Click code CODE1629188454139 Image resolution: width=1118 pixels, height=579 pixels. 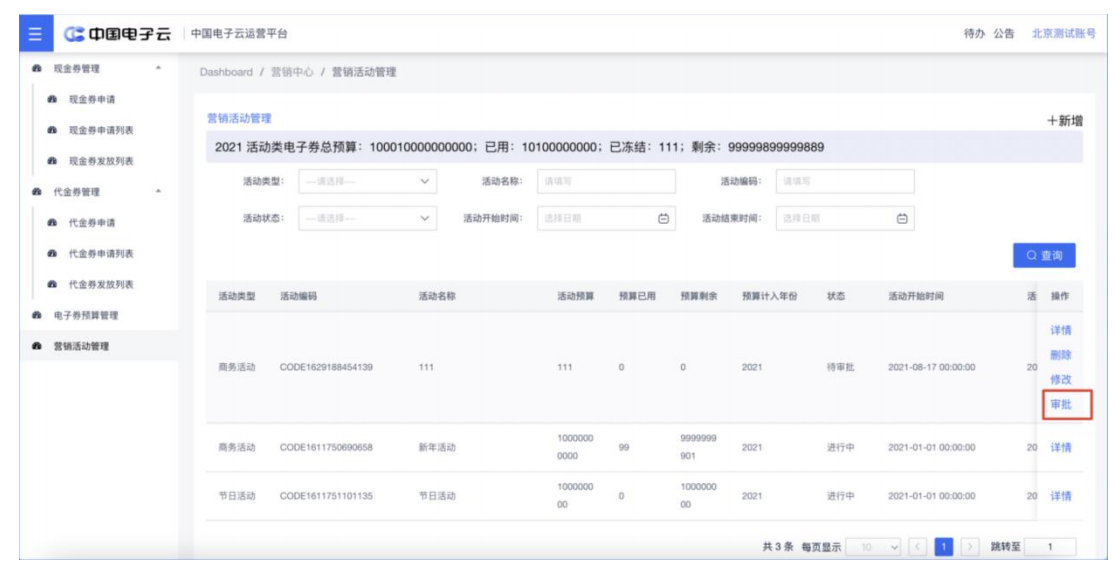pyautogui.click(x=326, y=367)
